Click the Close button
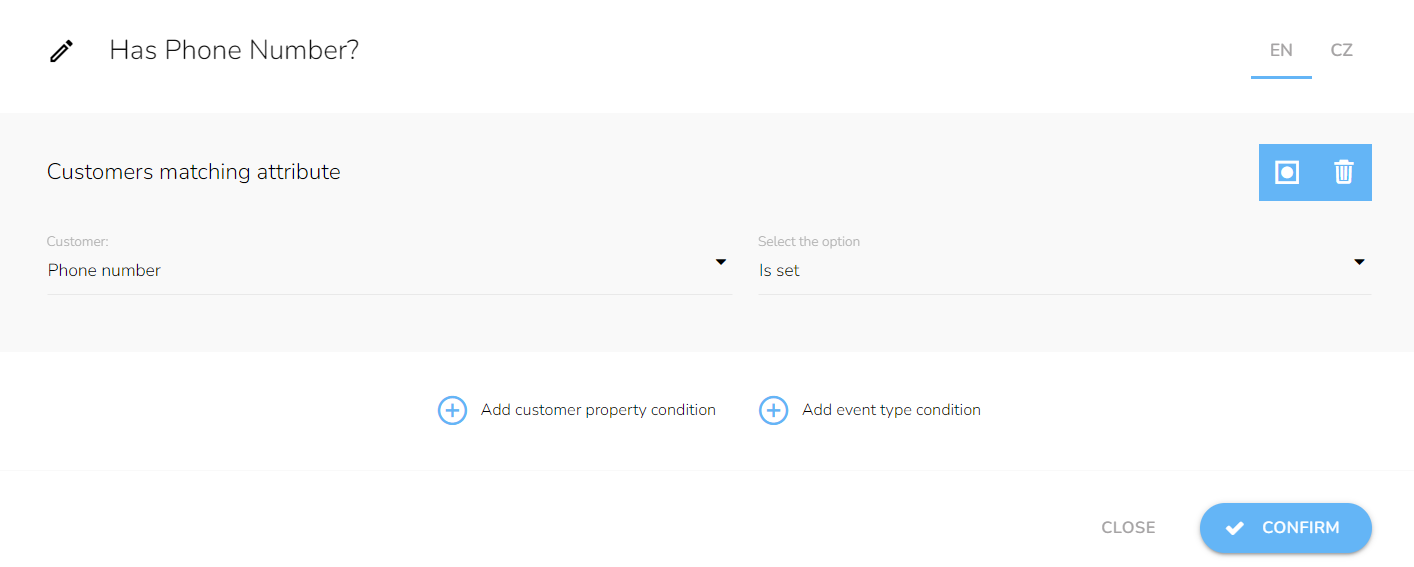 [1128, 528]
